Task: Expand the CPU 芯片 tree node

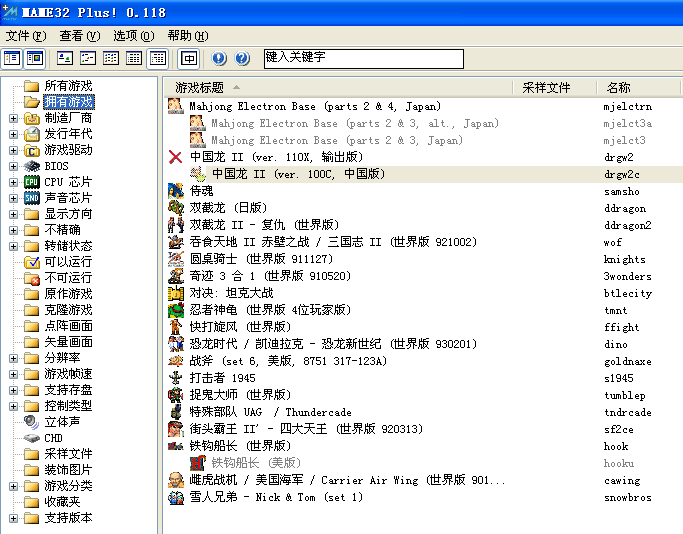Action: (14, 183)
